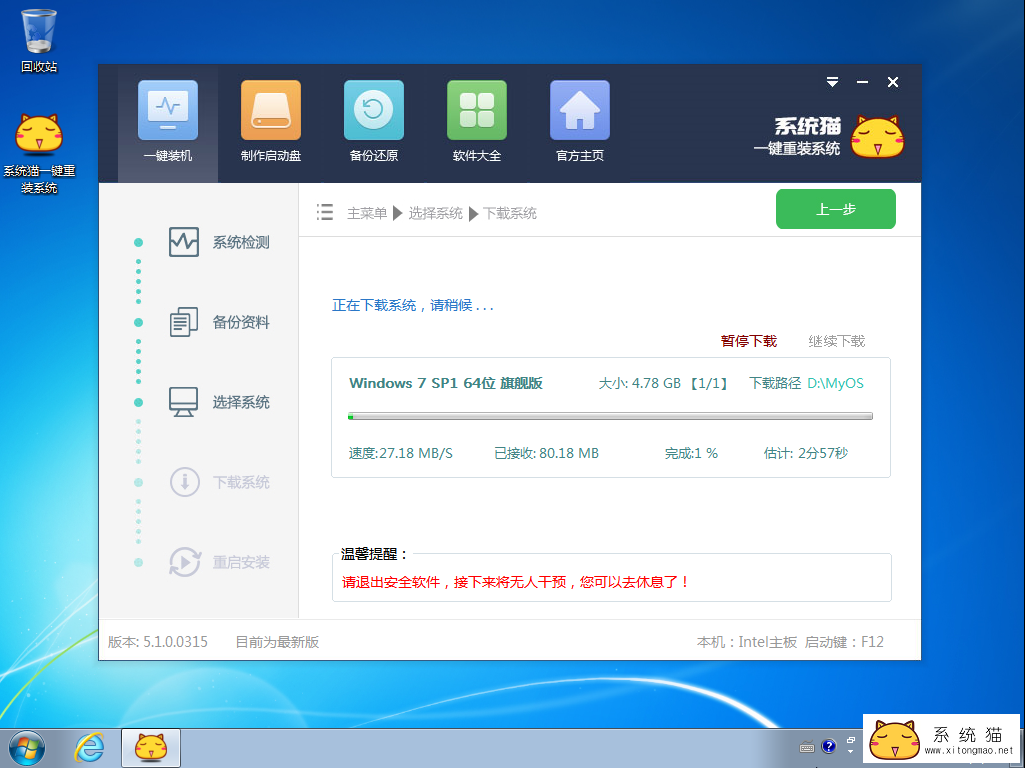Click the 大小: 4.78 GB text
The width and height of the screenshot is (1025, 768).
(639, 384)
